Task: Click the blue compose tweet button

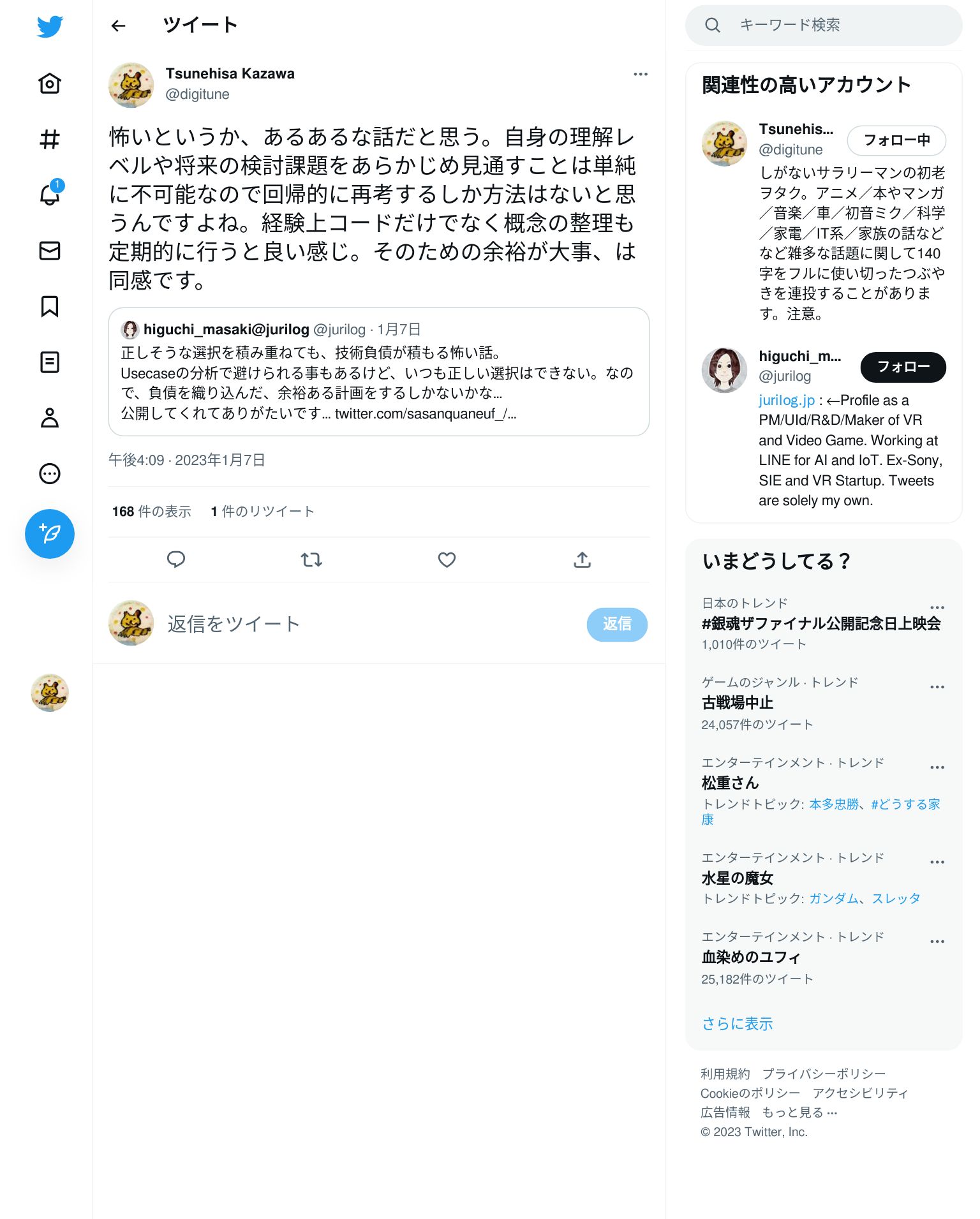Action: click(50, 534)
